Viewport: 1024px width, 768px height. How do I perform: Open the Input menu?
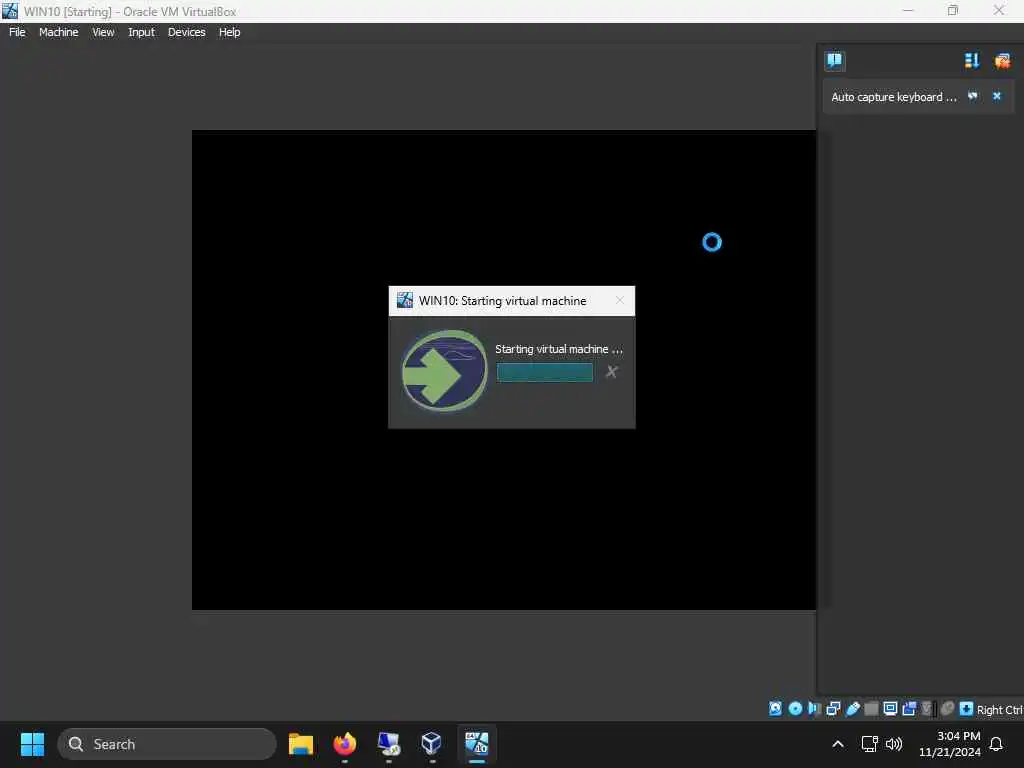(x=141, y=32)
